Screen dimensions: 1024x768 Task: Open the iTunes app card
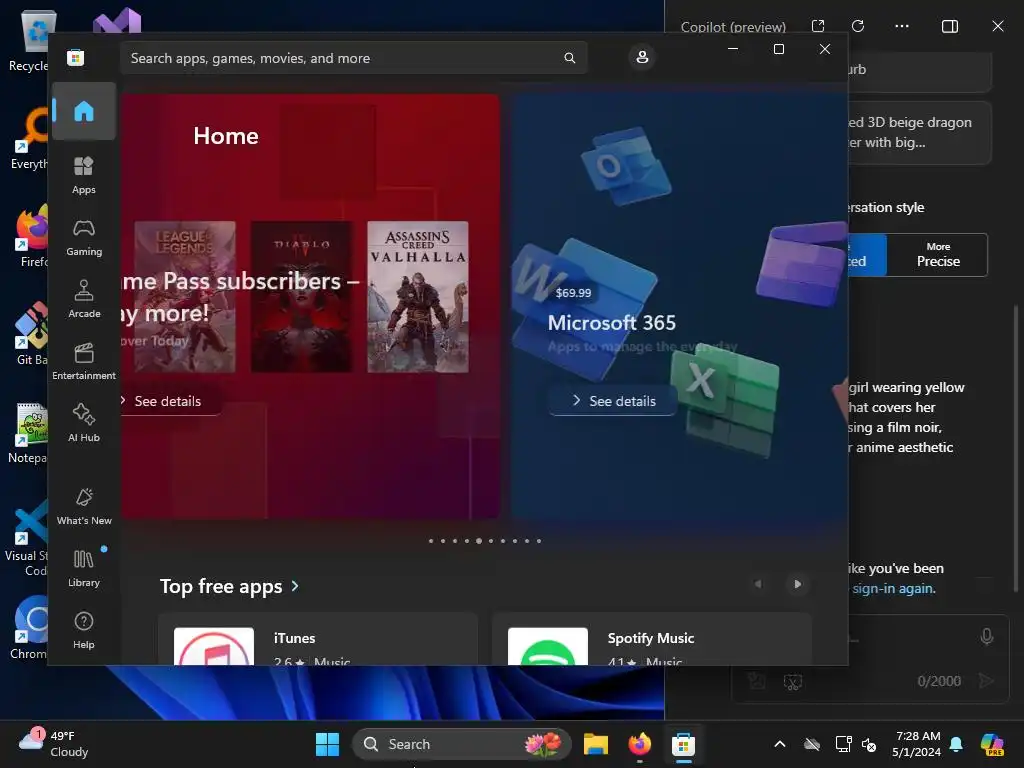coord(318,639)
